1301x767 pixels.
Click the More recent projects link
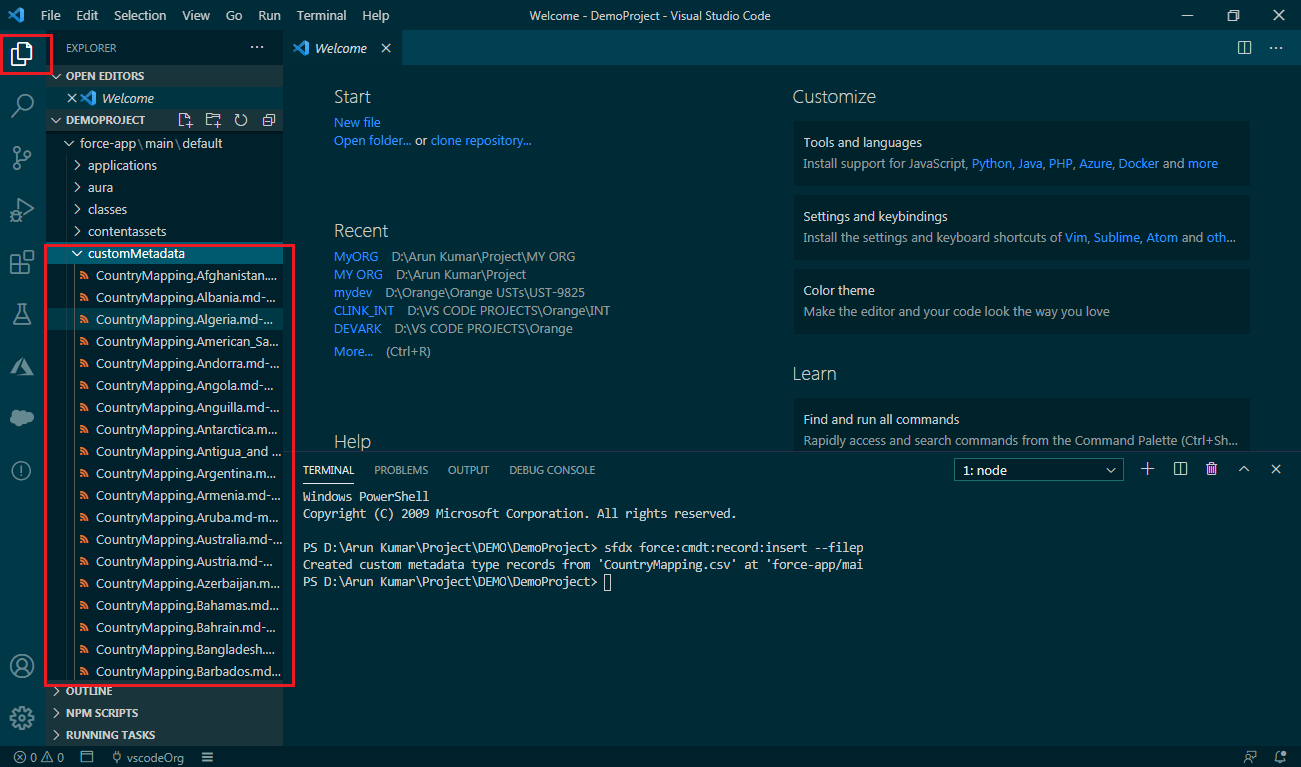[353, 352]
